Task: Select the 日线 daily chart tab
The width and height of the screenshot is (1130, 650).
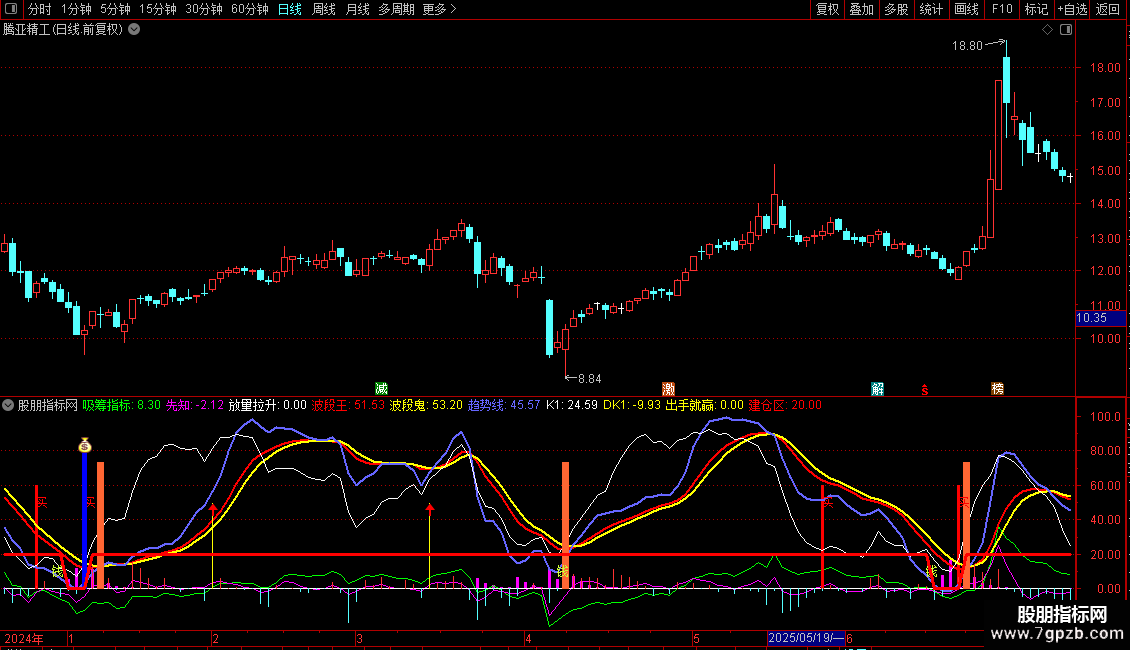Action: (290, 9)
